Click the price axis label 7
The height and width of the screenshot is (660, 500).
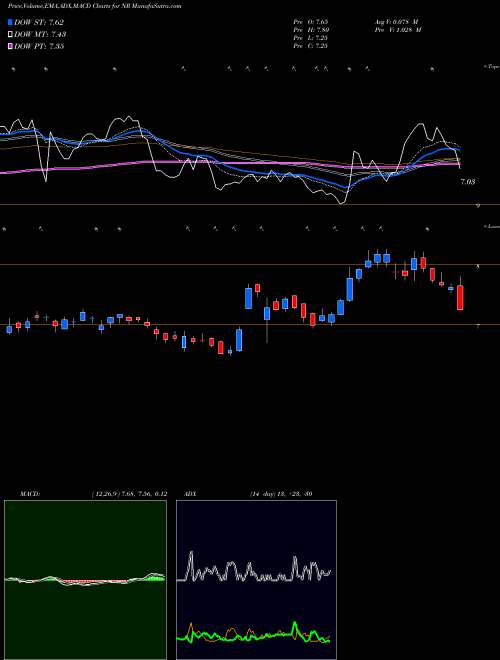(x=478, y=326)
